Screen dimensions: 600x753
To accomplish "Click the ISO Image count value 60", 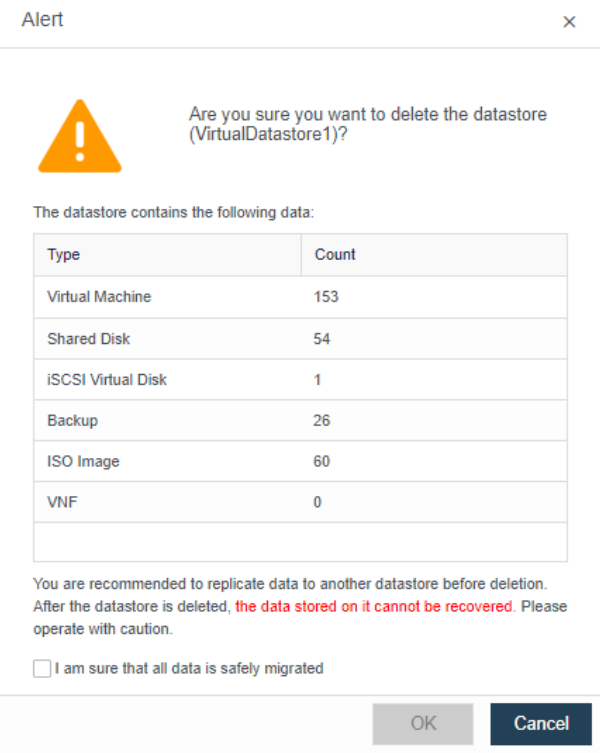I will (322, 462).
